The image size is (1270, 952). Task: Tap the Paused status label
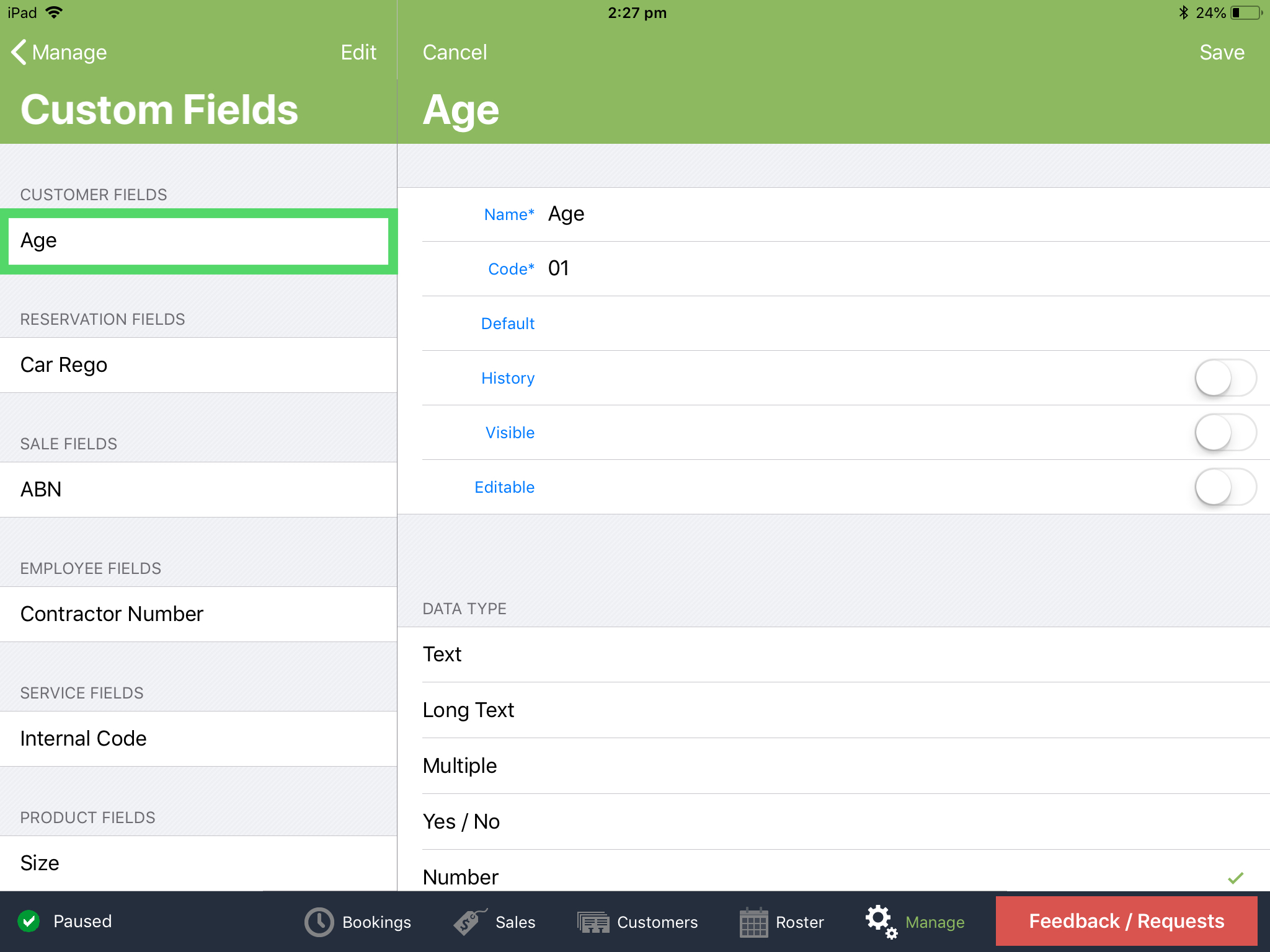tap(82, 921)
